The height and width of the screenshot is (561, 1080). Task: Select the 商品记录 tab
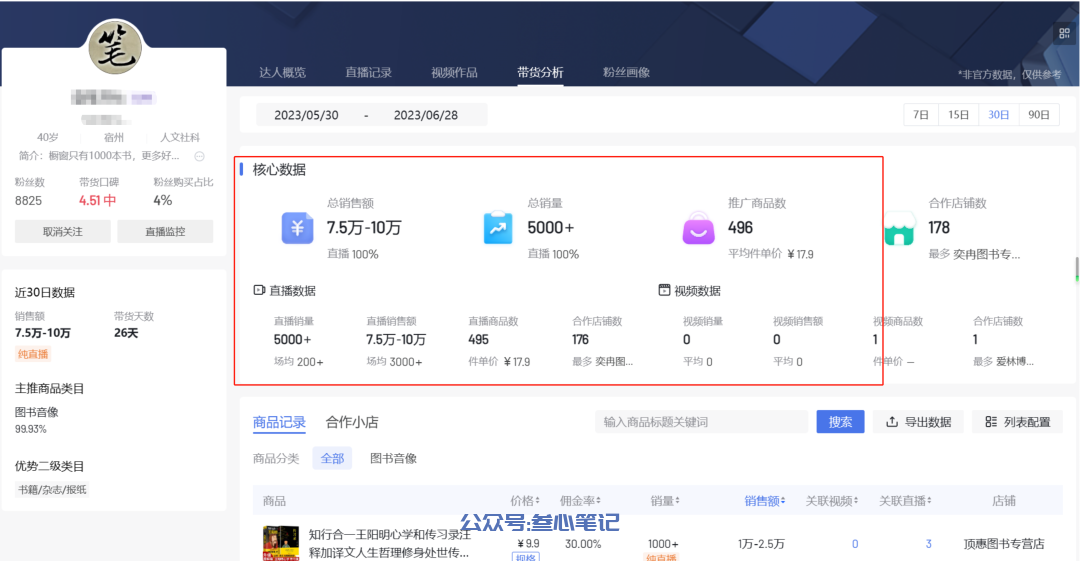tap(279, 422)
